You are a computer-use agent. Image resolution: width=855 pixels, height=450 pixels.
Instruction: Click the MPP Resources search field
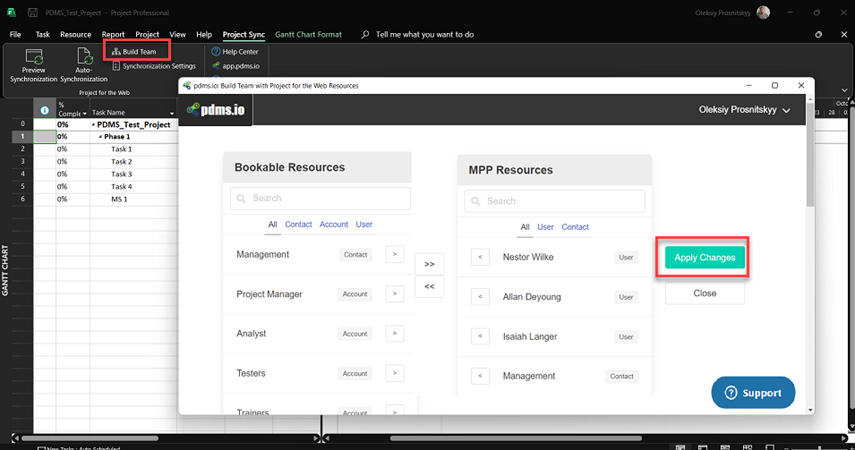555,201
